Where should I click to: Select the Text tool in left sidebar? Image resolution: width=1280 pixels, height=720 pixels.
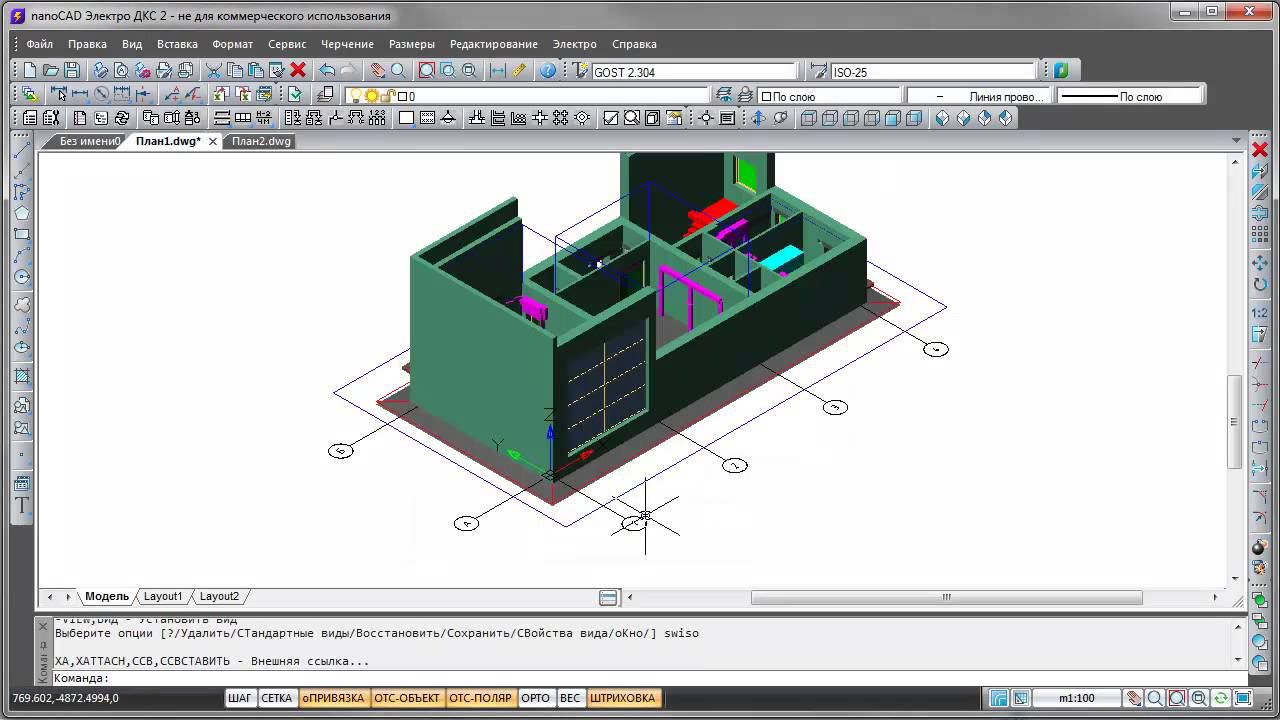(x=21, y=506)
